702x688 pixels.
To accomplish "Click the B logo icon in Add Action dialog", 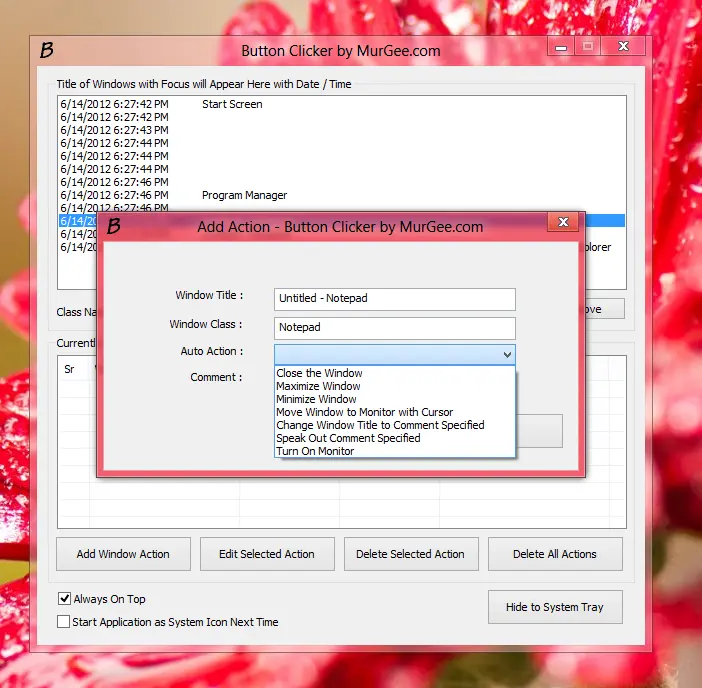I will (114, 226).
